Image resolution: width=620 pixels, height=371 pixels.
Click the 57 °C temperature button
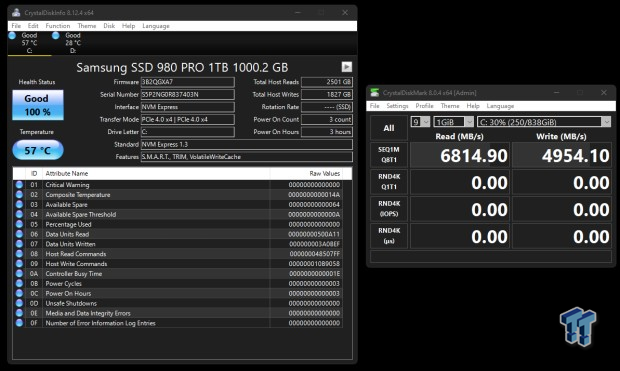38,150
